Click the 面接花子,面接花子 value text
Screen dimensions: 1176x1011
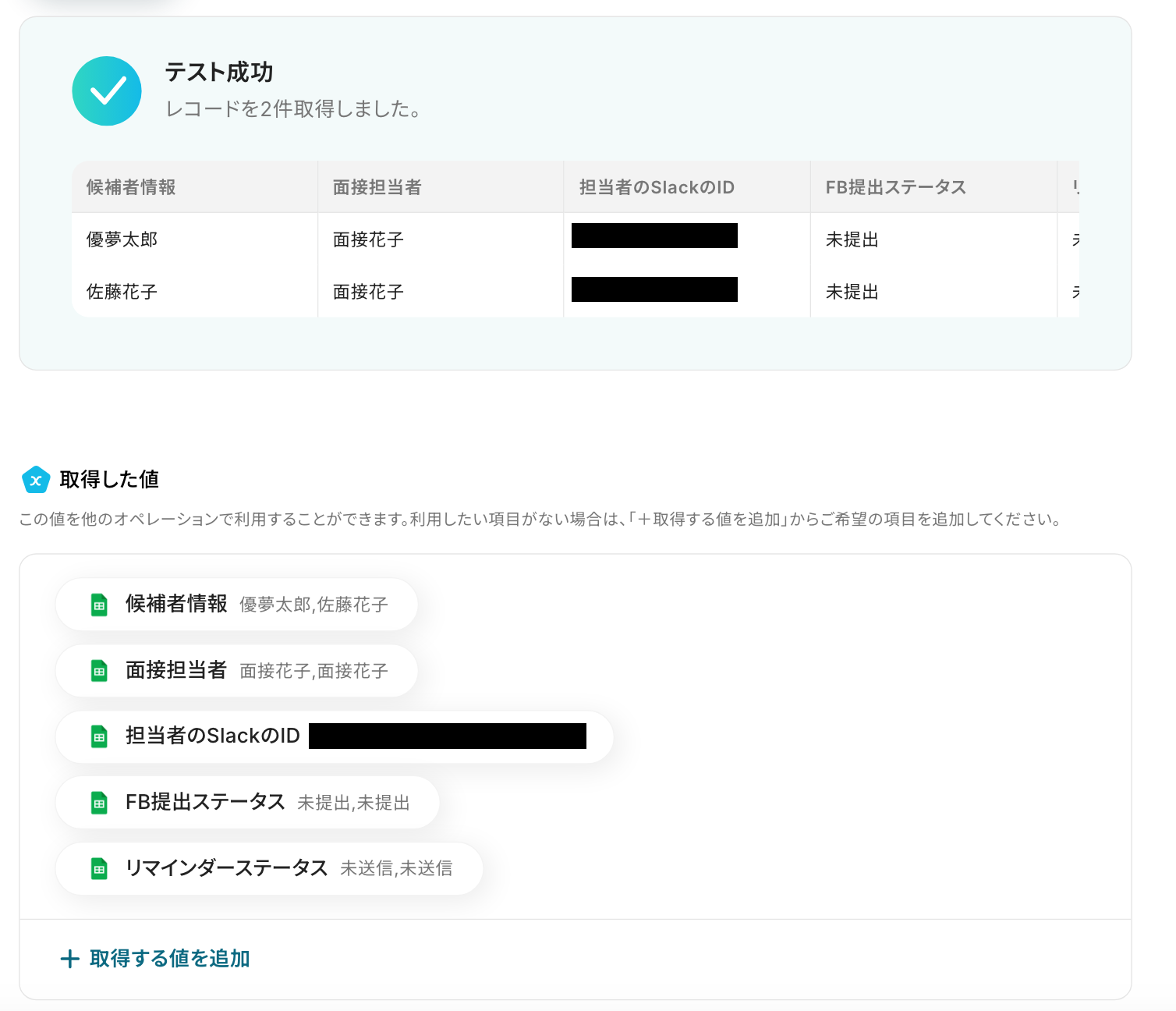[x=313, y=671]
